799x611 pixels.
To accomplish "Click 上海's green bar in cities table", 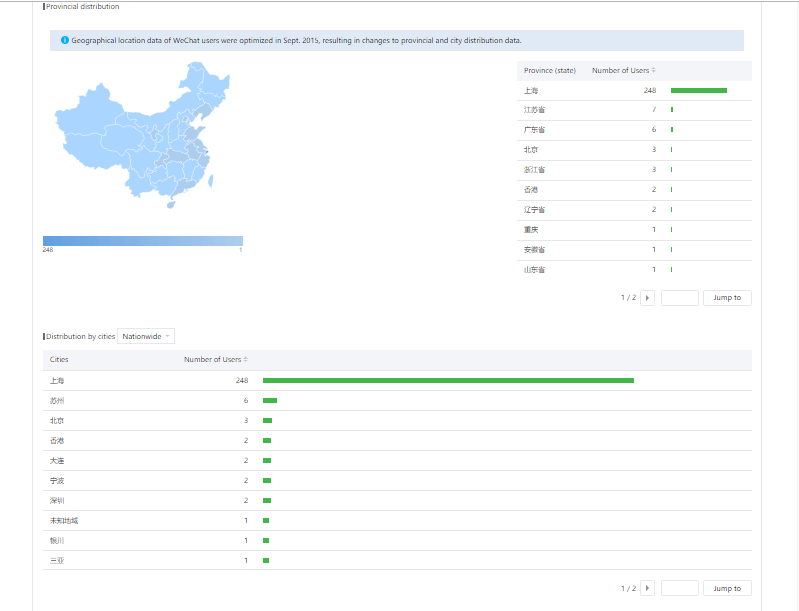I will click(448, 380).
